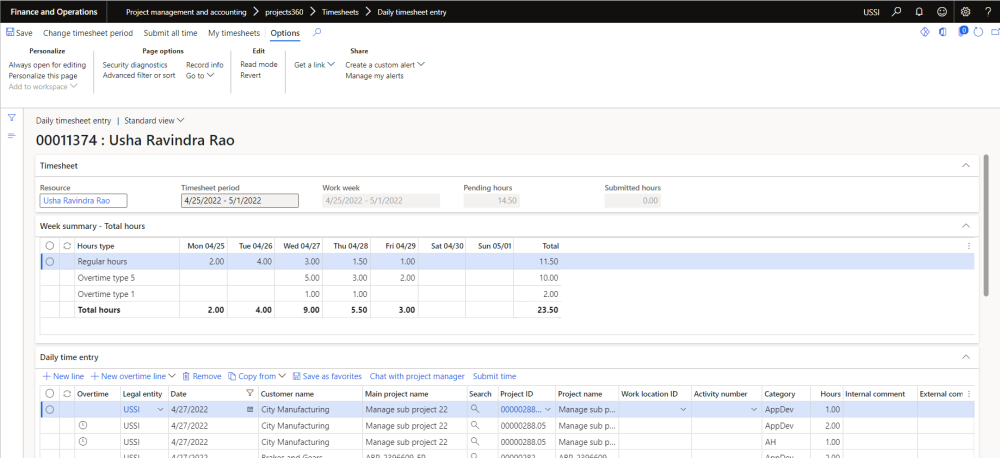Click the smiley feedback icon
Image resolution: width=1000 pixels, height=458 pixels.
941,12
